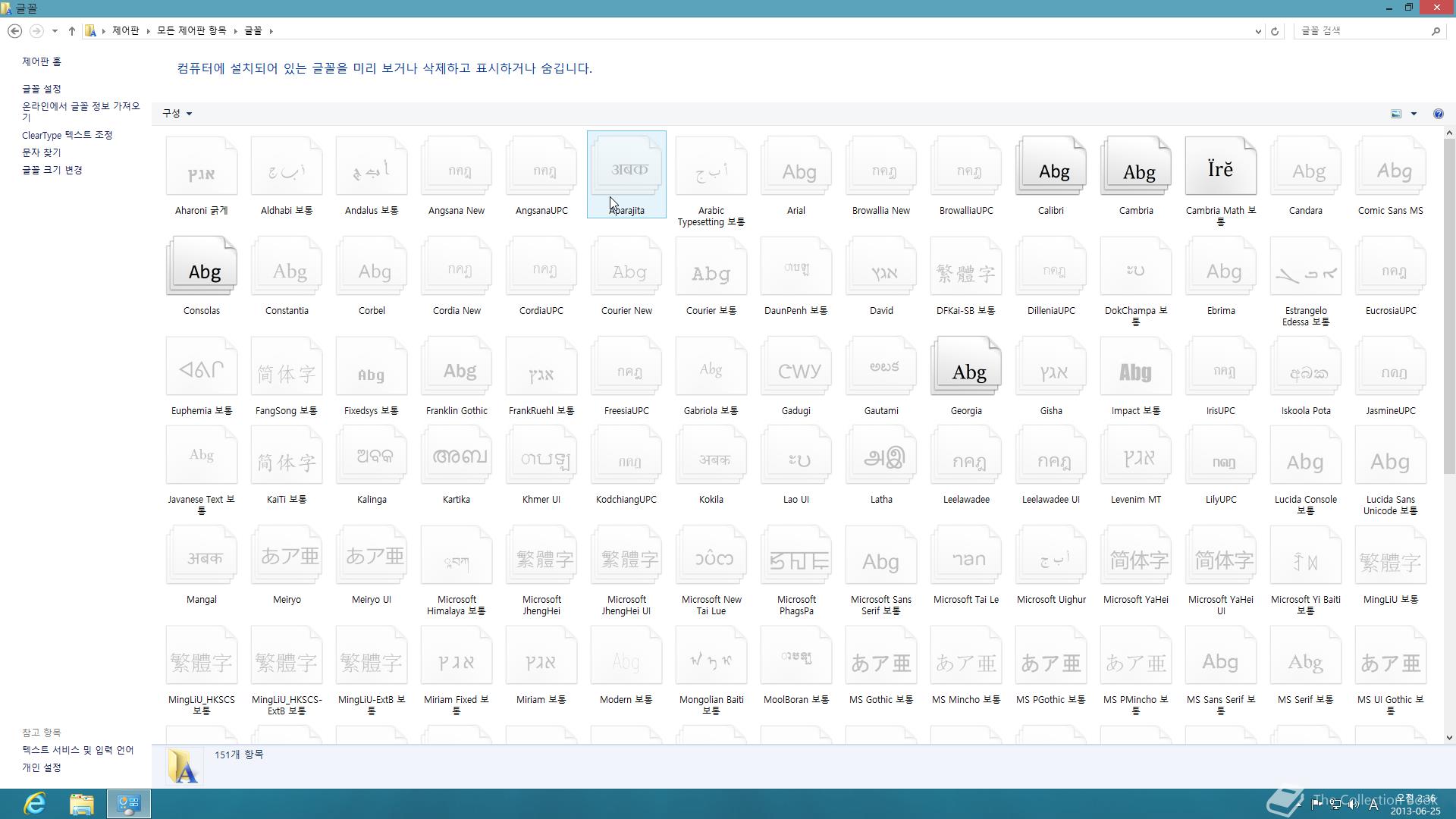Open the help button in toolbar

click(x=1438, y=114)
